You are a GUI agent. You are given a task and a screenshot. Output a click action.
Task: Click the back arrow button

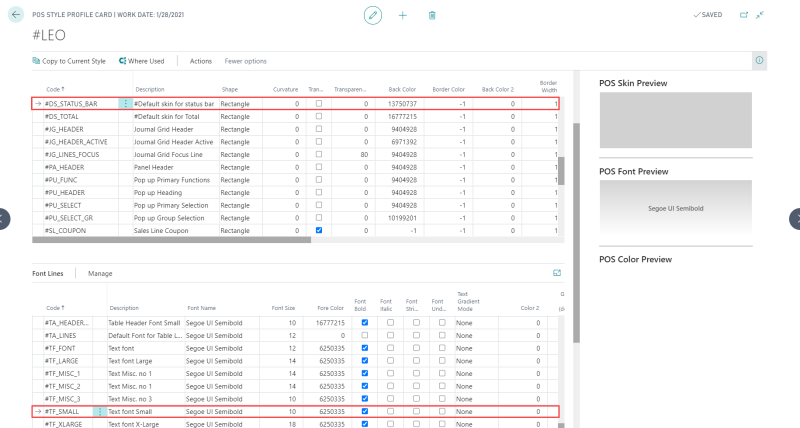tap(15, 15)
